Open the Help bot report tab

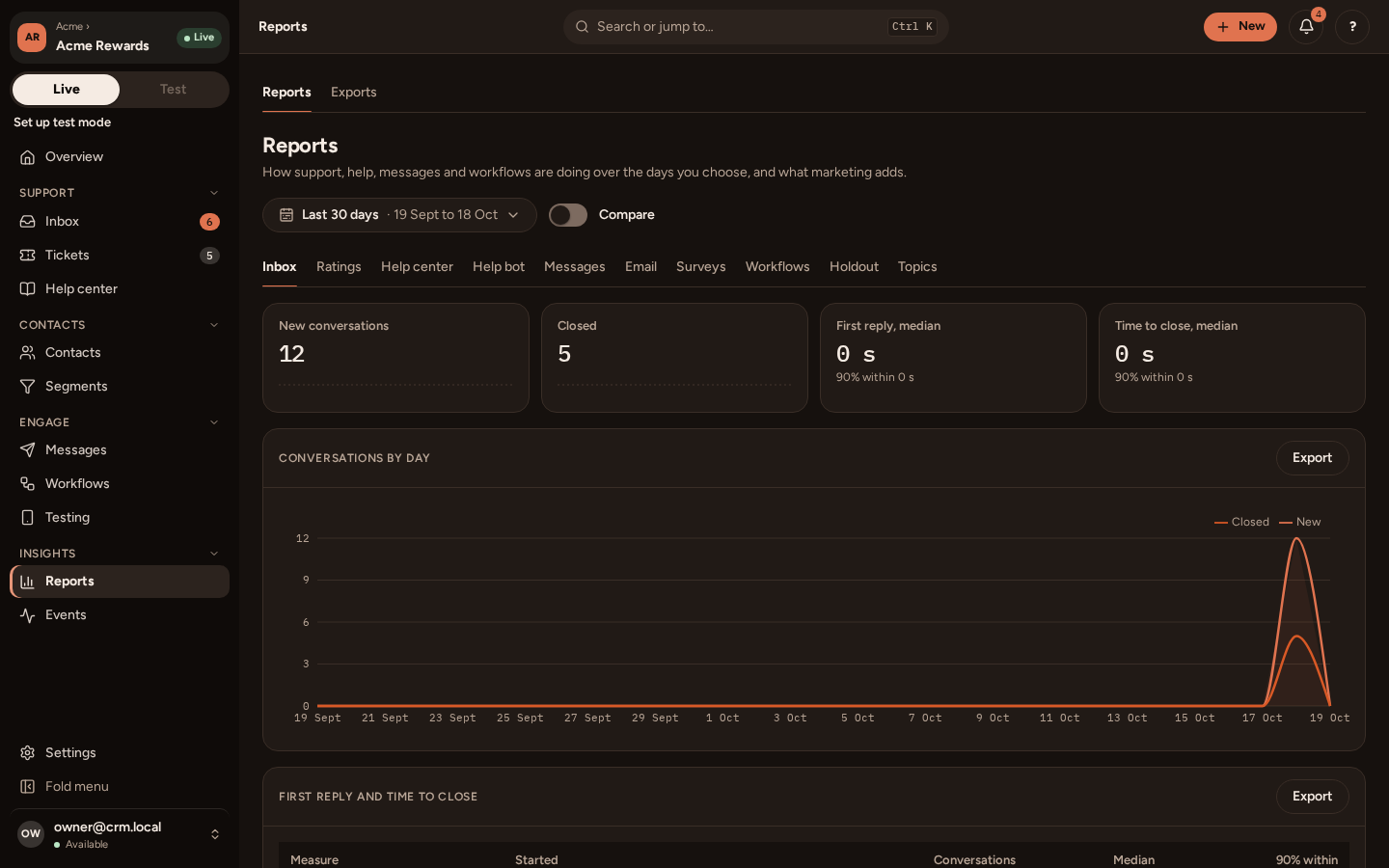click(499, 267)
